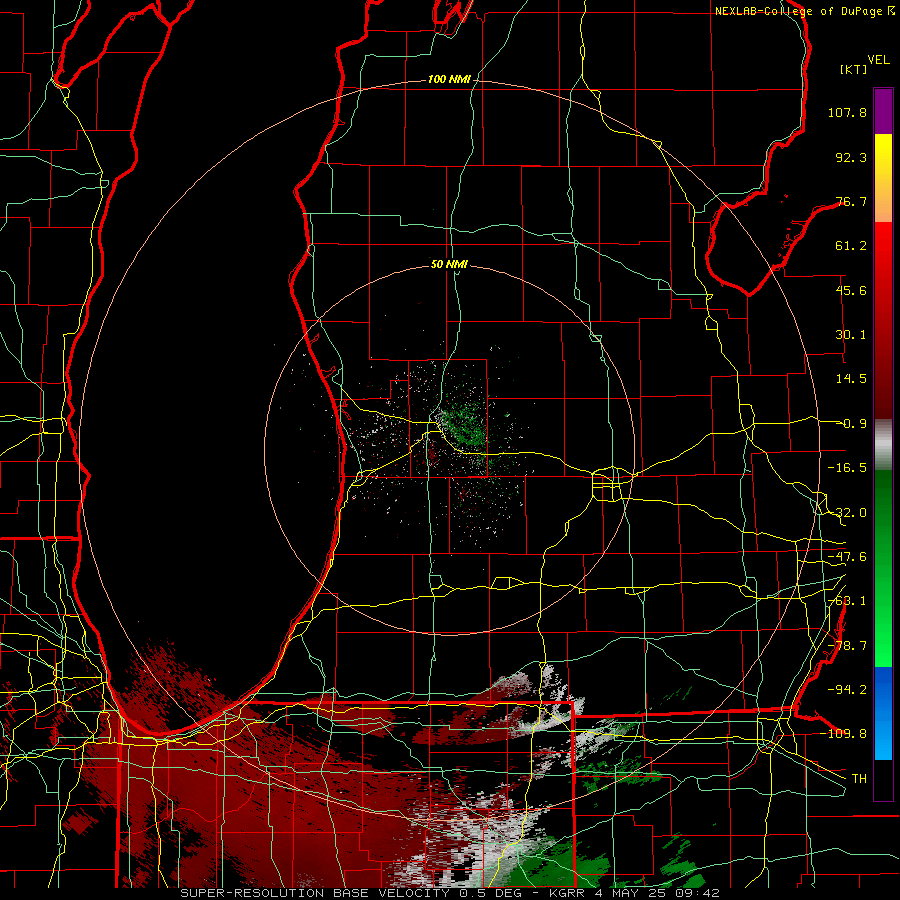Click the -63.1 legend value

[847, 601]
